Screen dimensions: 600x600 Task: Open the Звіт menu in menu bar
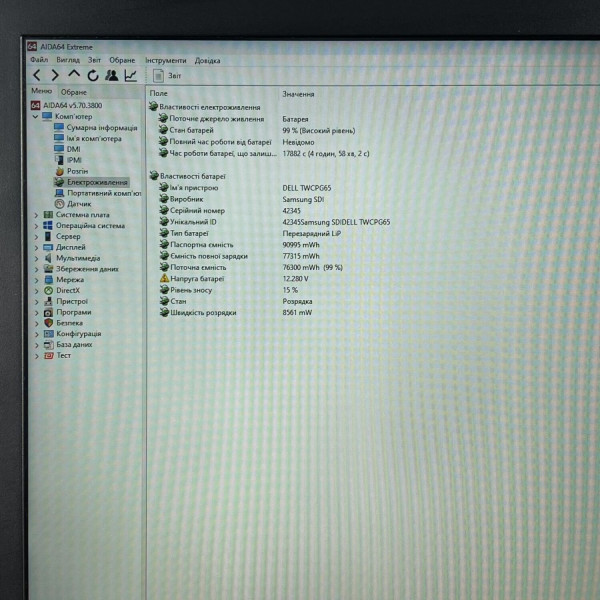(x=94, y=60)
